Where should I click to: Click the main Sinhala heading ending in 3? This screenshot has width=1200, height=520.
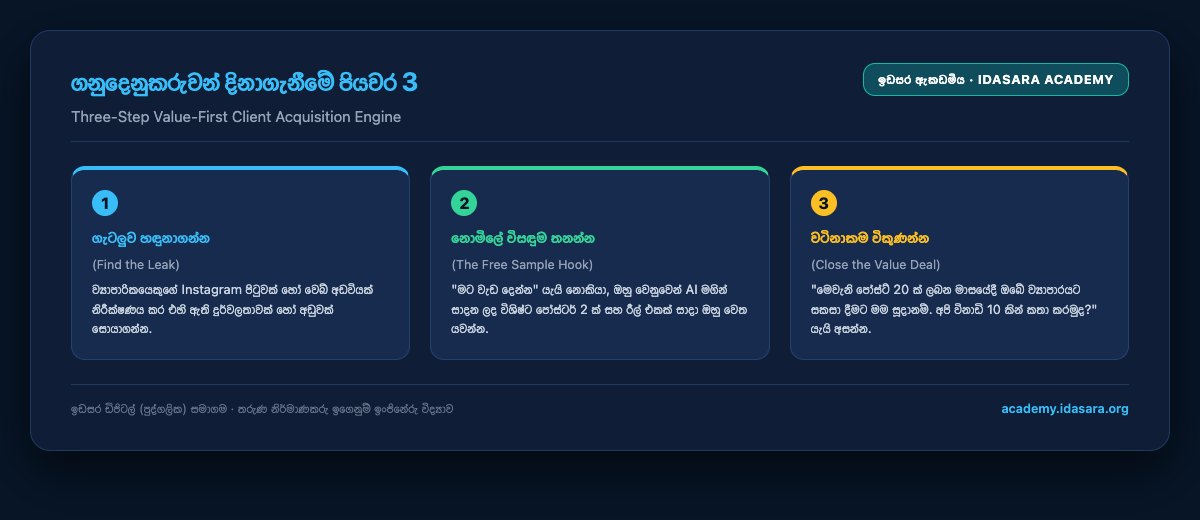click(244, 84)
